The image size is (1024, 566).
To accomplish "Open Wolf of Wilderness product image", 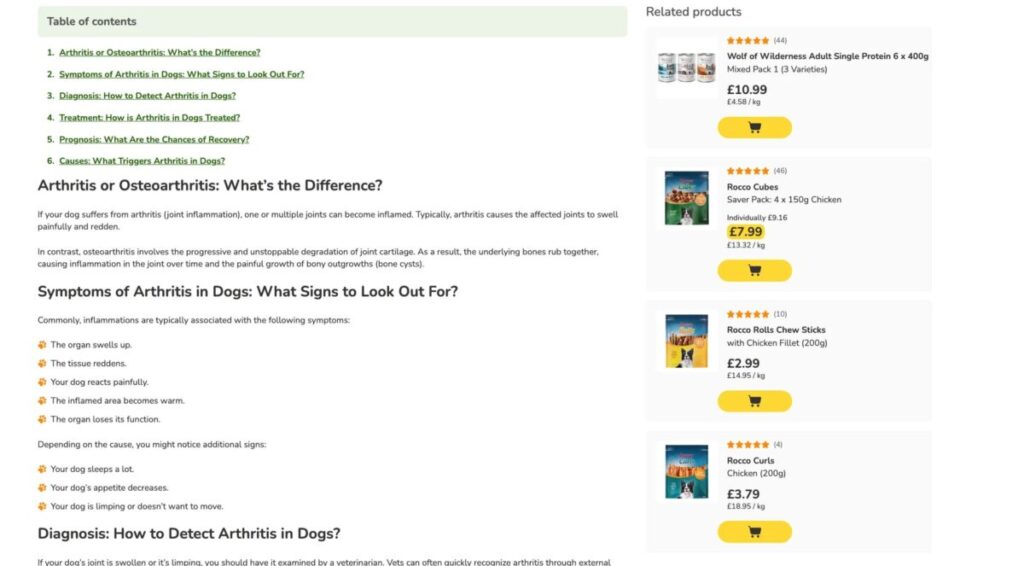I will [686, 68].
